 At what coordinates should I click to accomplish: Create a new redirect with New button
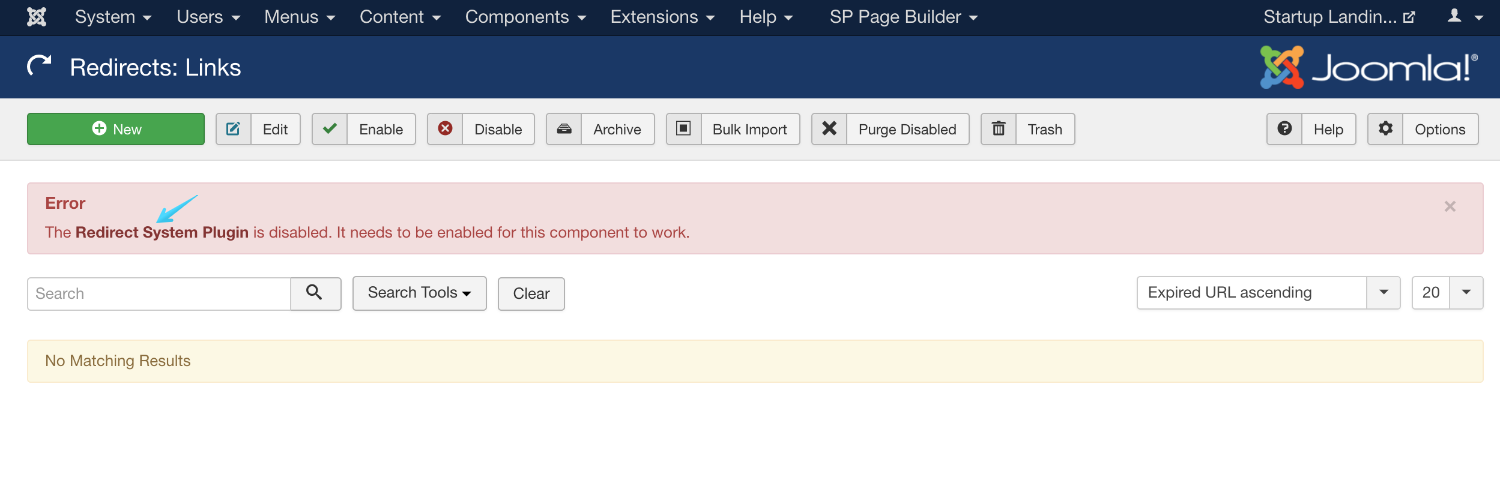[x=116, y=129]
